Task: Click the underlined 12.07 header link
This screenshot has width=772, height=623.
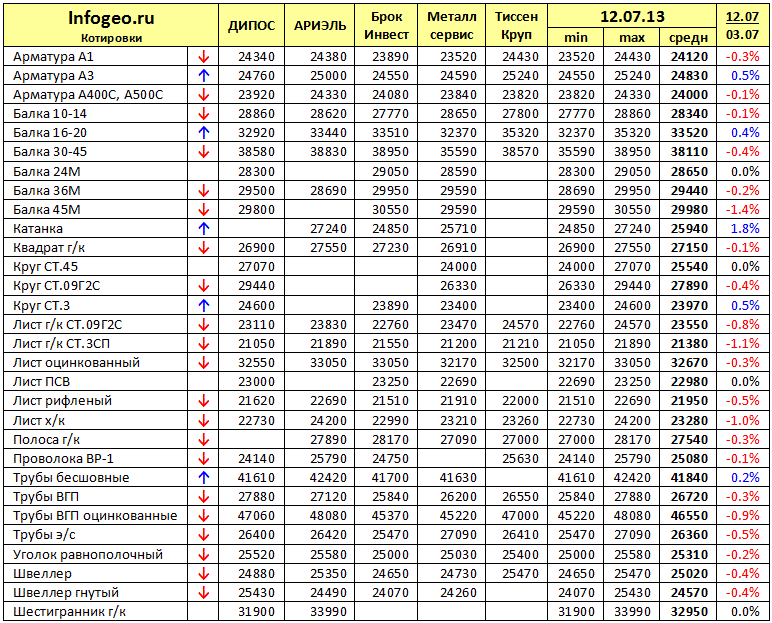Action: pyautogui.click(x=742, y=17)
